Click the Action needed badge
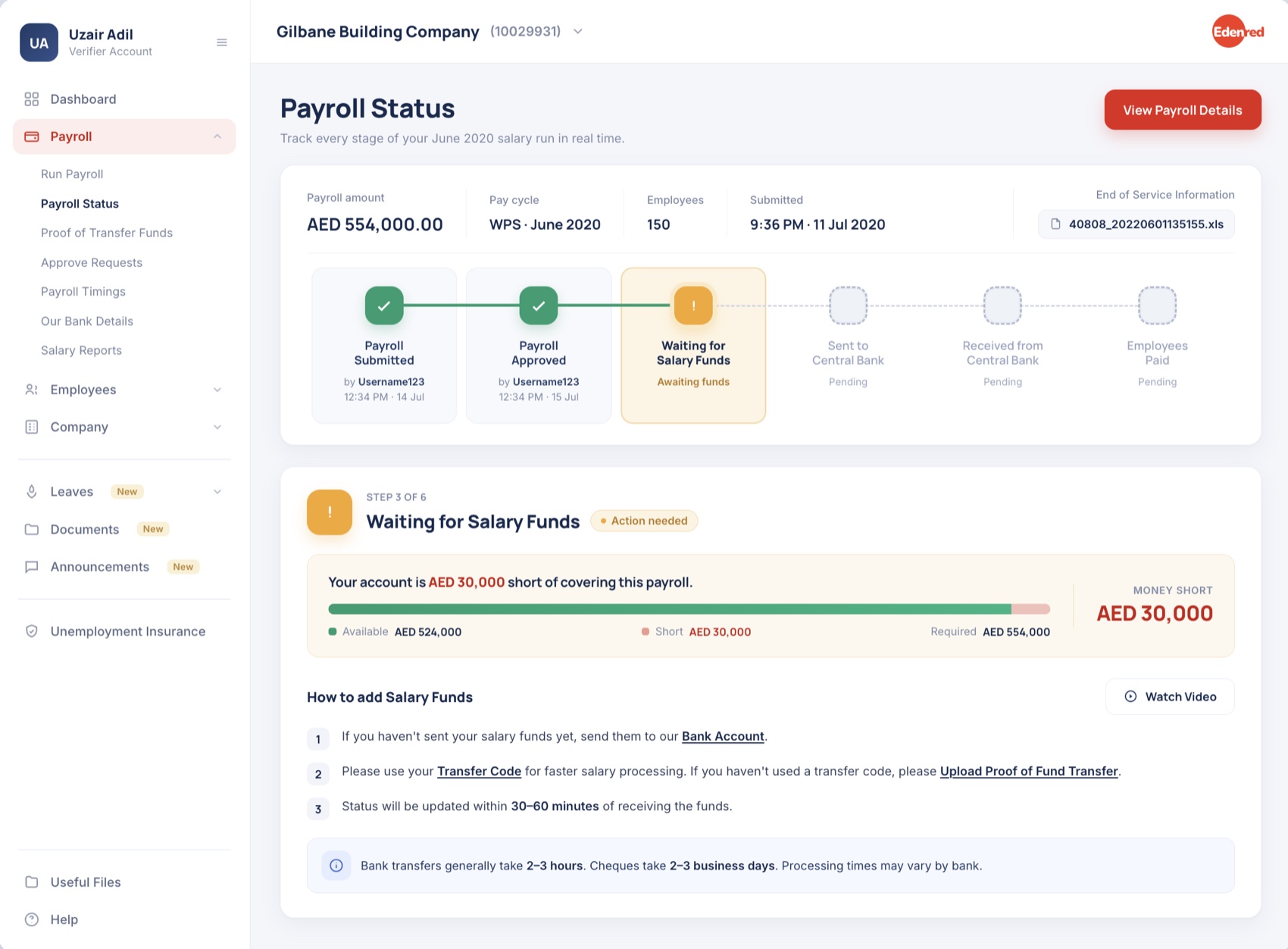The width and height of the screenshot is (1288, 949). [644, 521]
